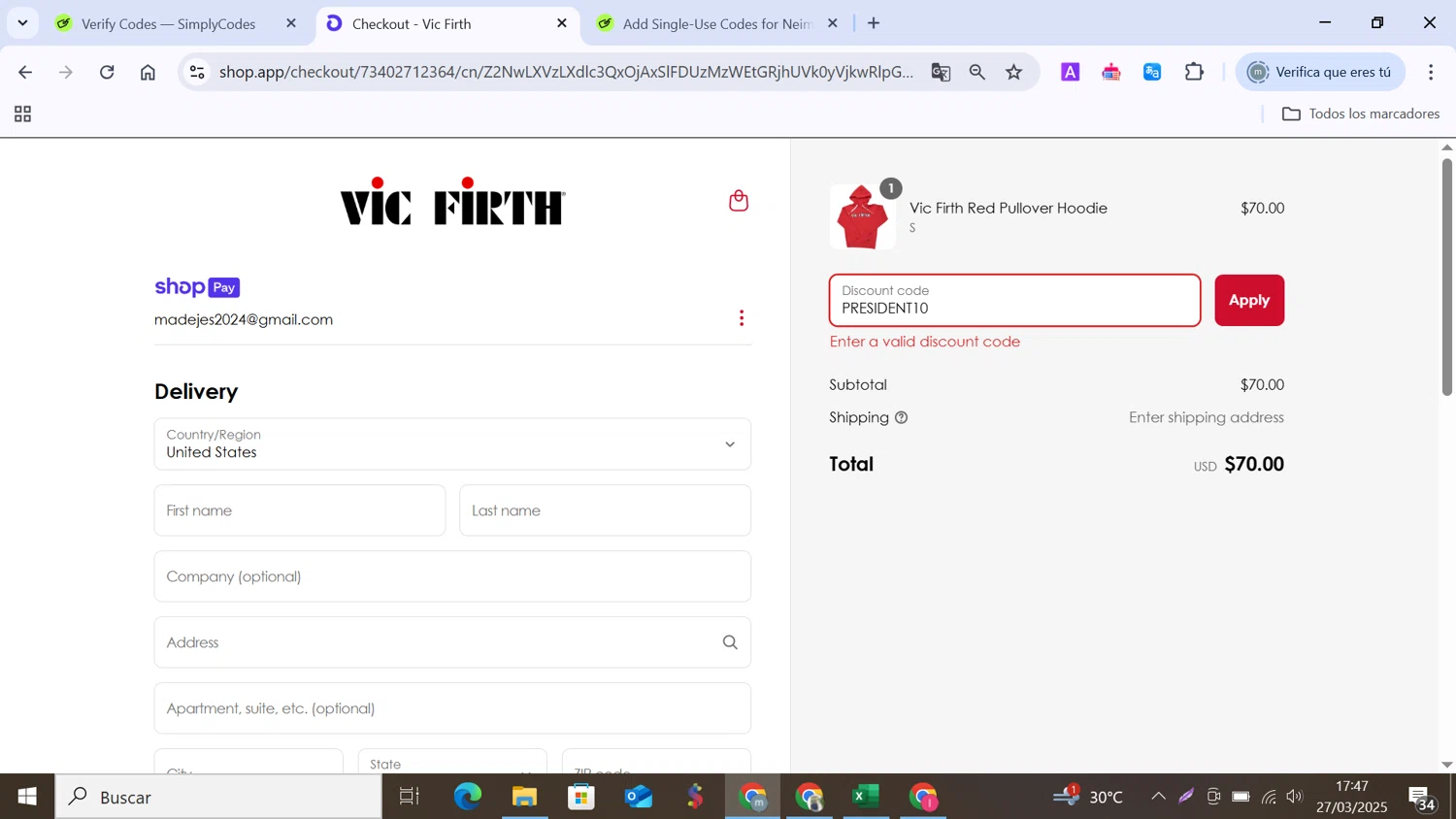Viewport: 1456px width, 819px height.
Task: Click the Last name field
Action: click(605, 510)
